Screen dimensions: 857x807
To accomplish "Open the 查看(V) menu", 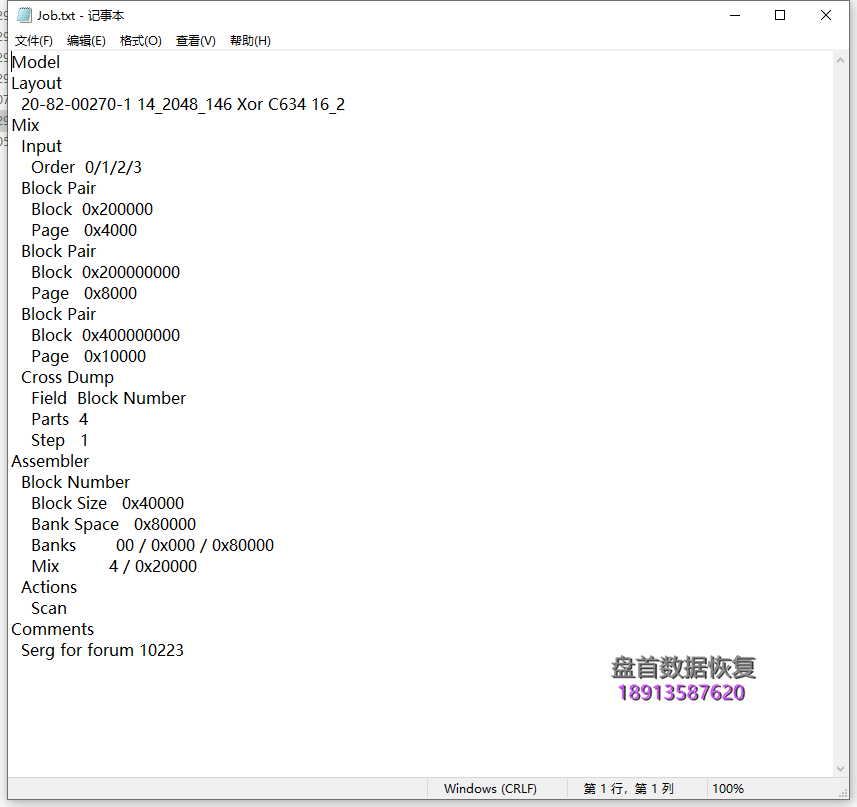I will (196, 41).
